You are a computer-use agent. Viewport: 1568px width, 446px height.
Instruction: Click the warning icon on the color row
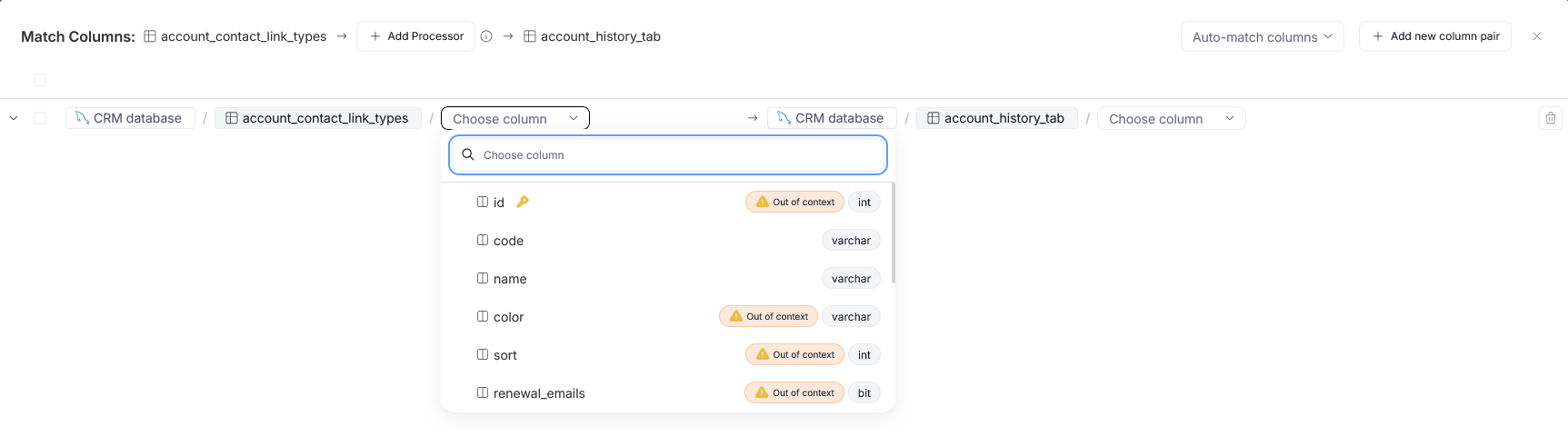click(736, 316)
